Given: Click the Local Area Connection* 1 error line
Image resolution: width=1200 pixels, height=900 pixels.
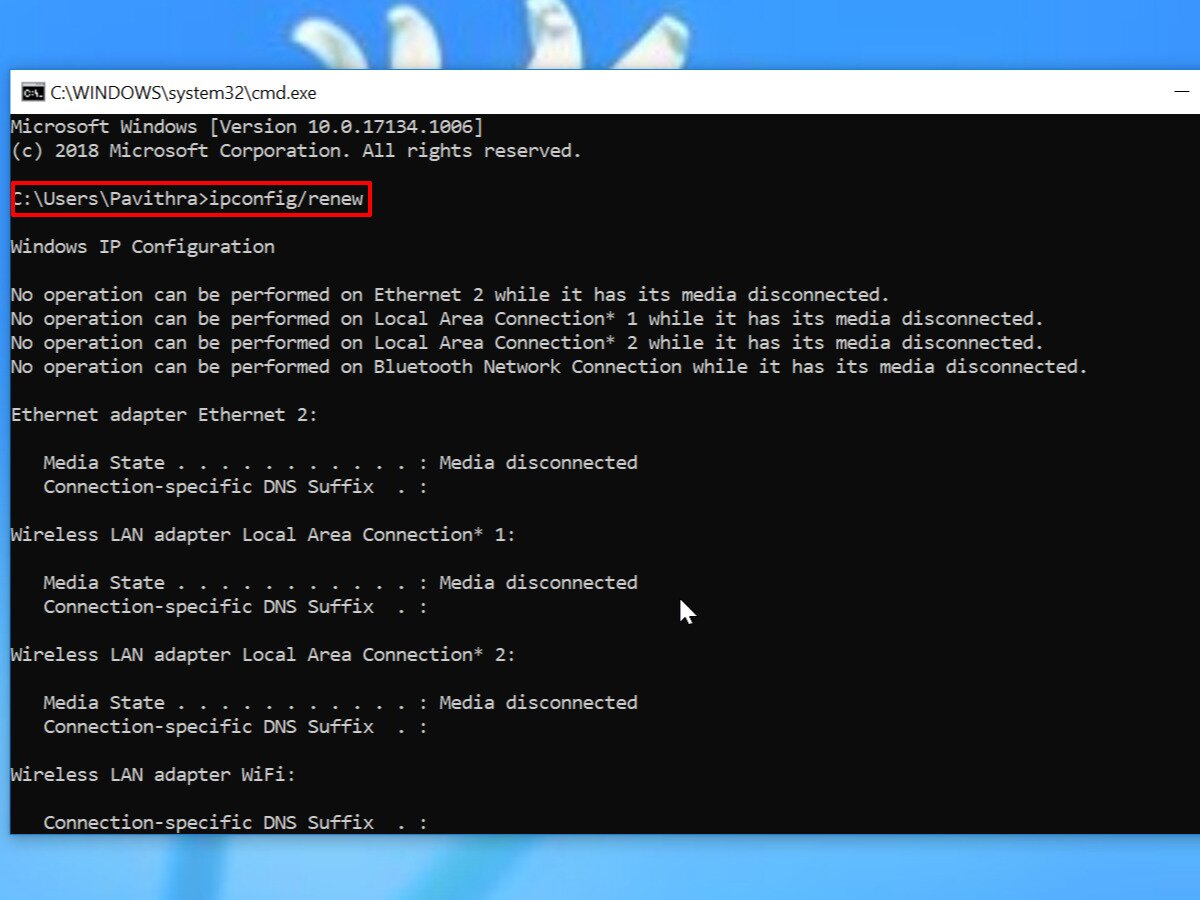Looking at the screenshot, I should coord(527,319).
